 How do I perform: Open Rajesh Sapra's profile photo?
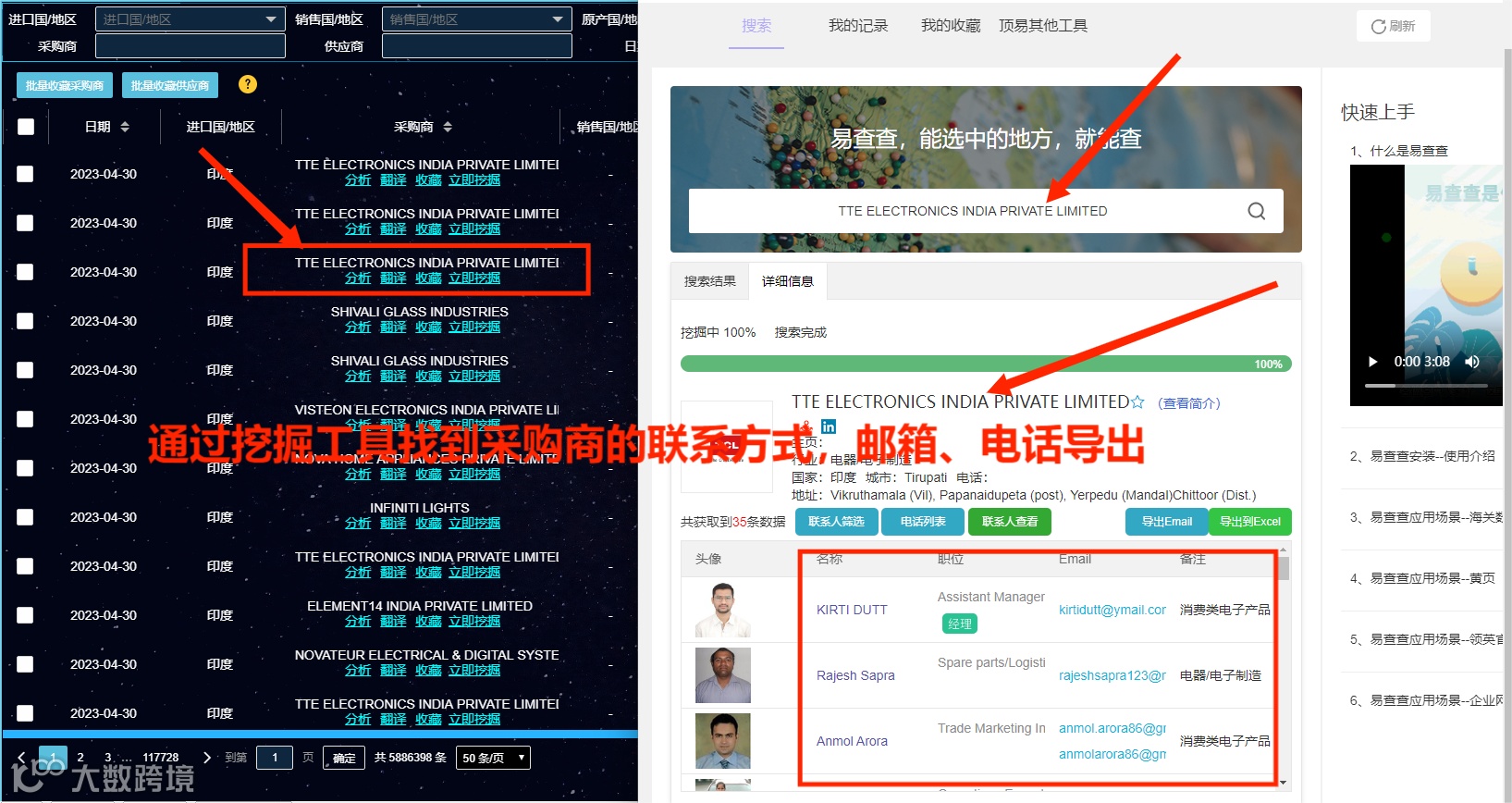(723, 675)
